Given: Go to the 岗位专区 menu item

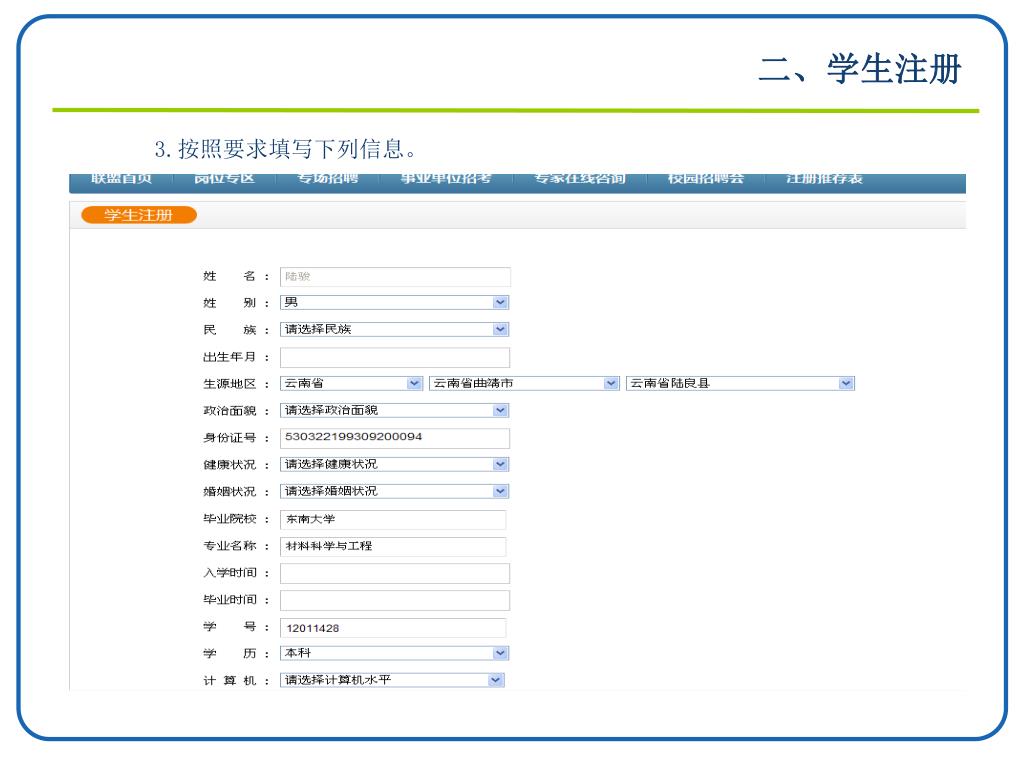Looking at the screenshot, I should 224,180.
